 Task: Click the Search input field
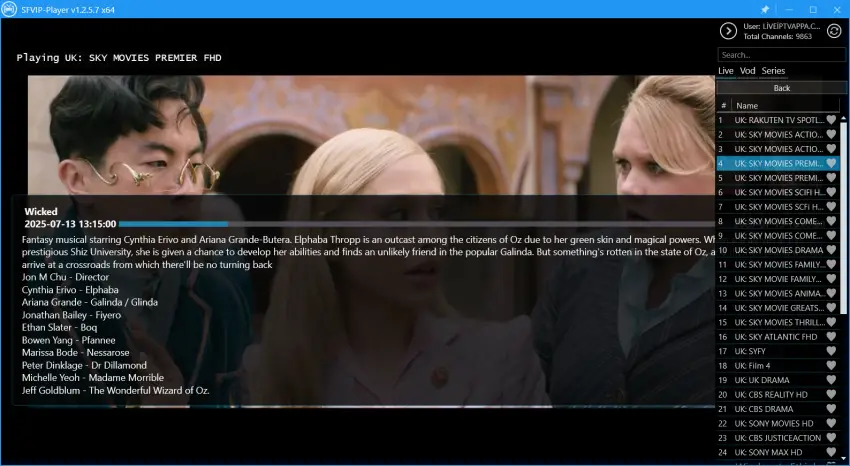coord(781,55)
